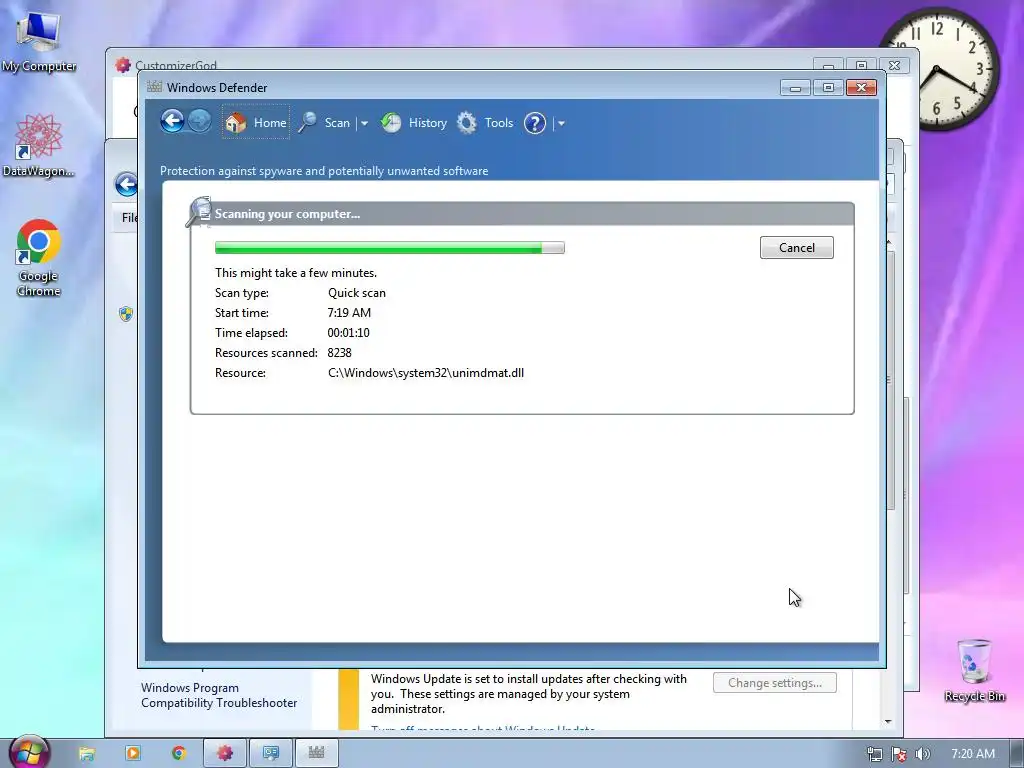Screen dimensions: 1024x768
Task: Start a scan using the Scan label
Action: pos(337,123)
